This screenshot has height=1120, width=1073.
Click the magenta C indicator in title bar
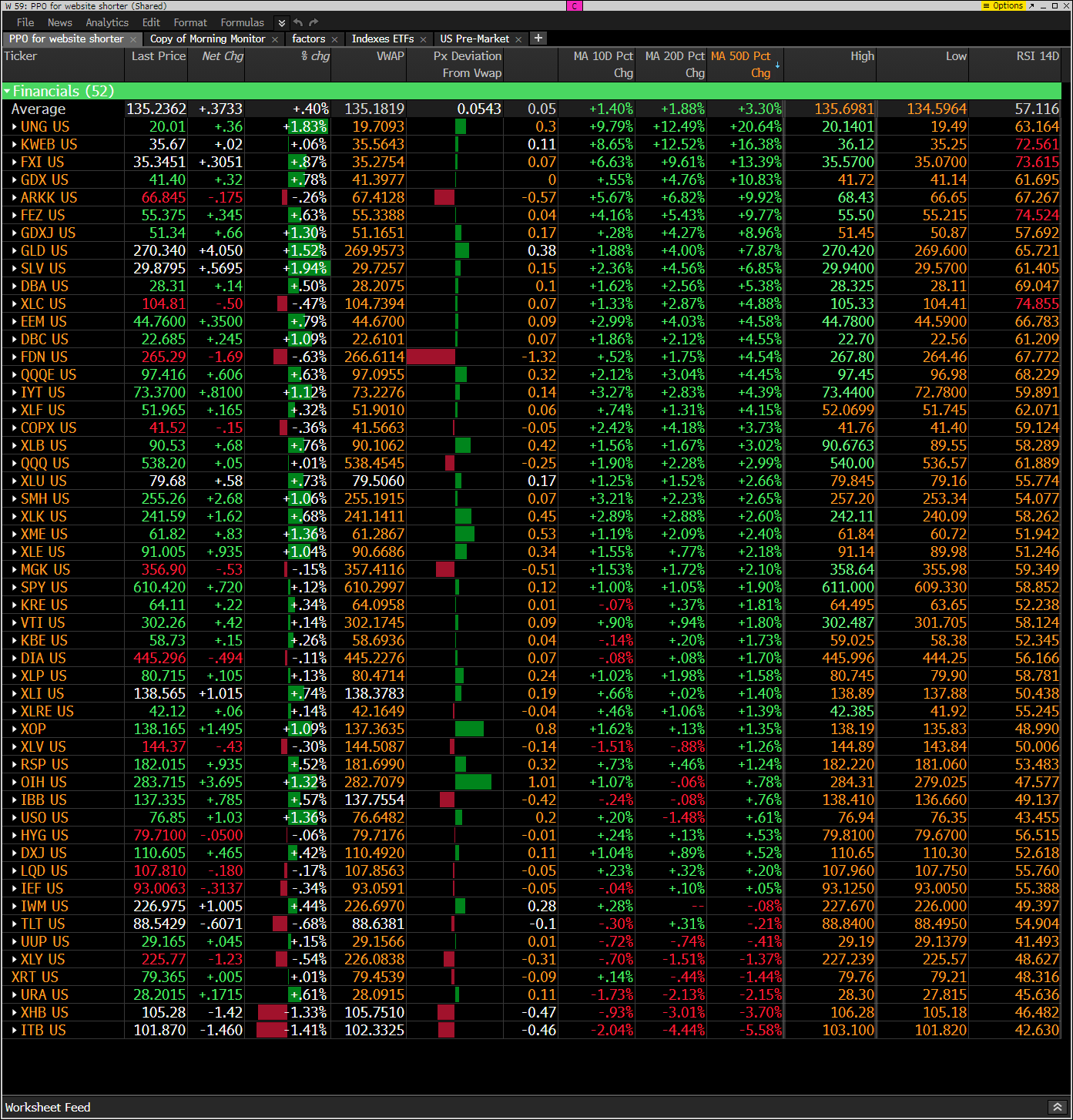pyautogui.click(x=575, y=5)
